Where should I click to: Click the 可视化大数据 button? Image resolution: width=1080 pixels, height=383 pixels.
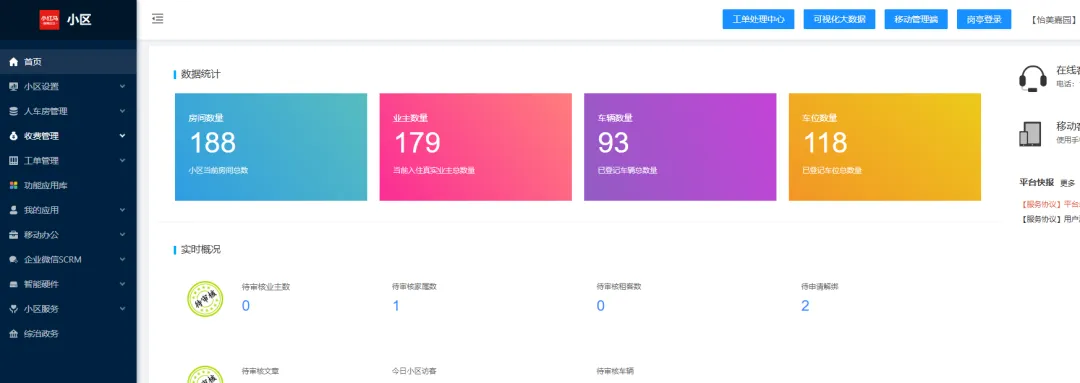[x=839, y=19]
